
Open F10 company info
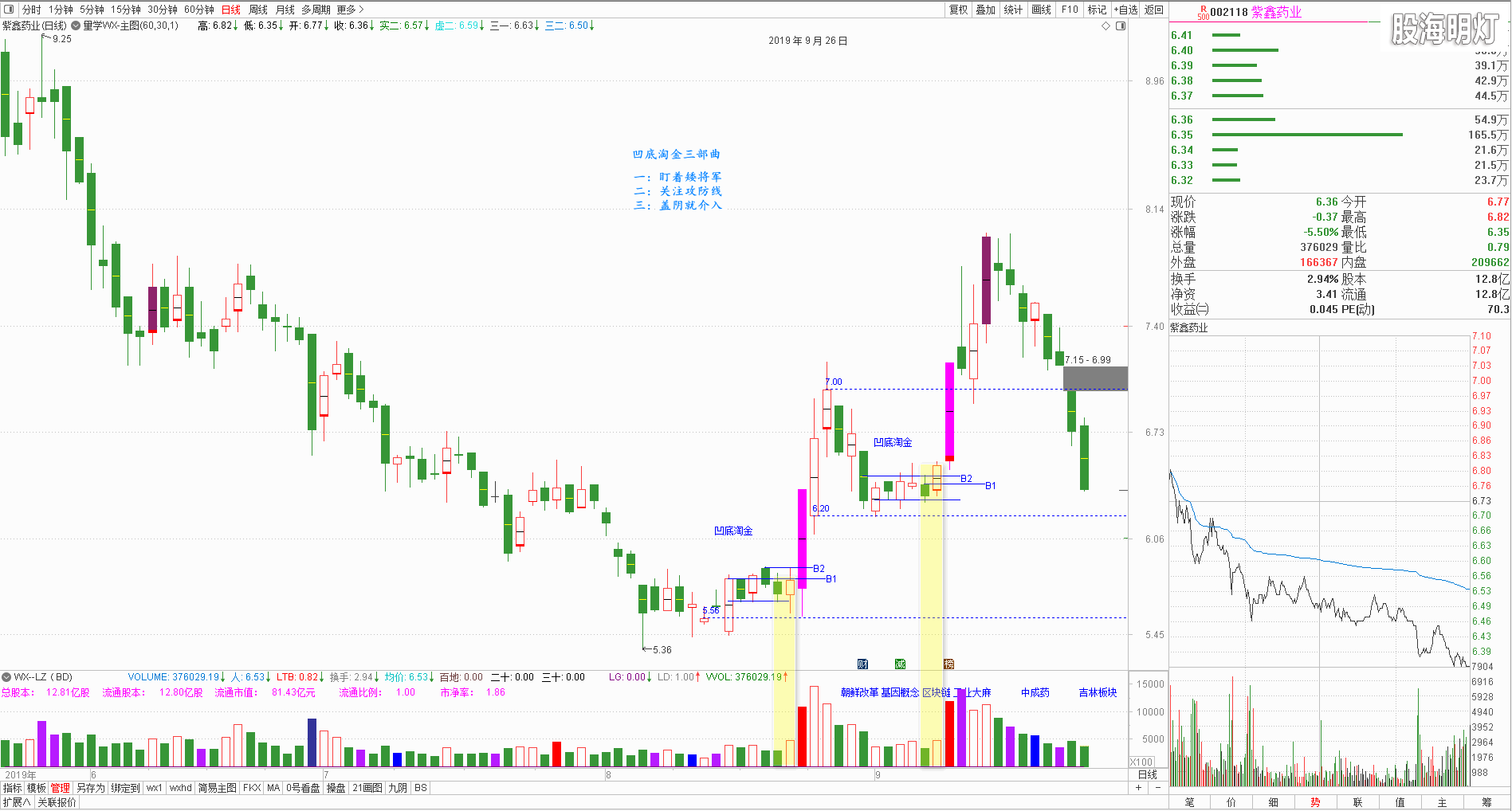click(x=1070, y=10)
